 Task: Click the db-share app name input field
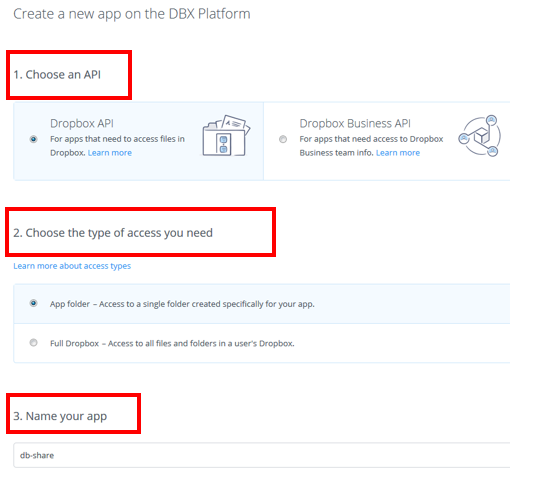click(261, 455)
